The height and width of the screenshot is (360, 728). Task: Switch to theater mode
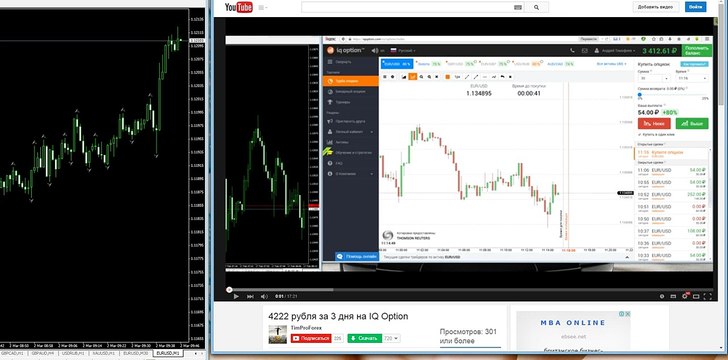[x=696, y=296]
